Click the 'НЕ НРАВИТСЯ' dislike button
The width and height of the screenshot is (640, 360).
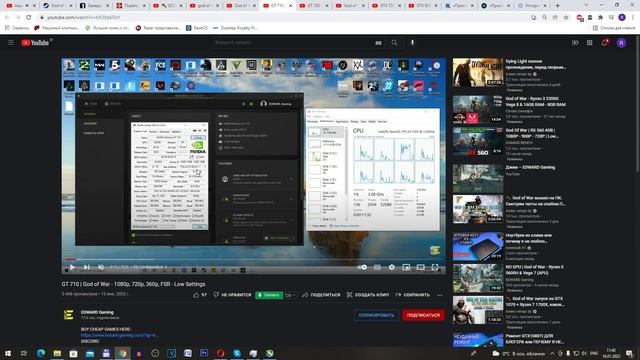click(232, 295)
